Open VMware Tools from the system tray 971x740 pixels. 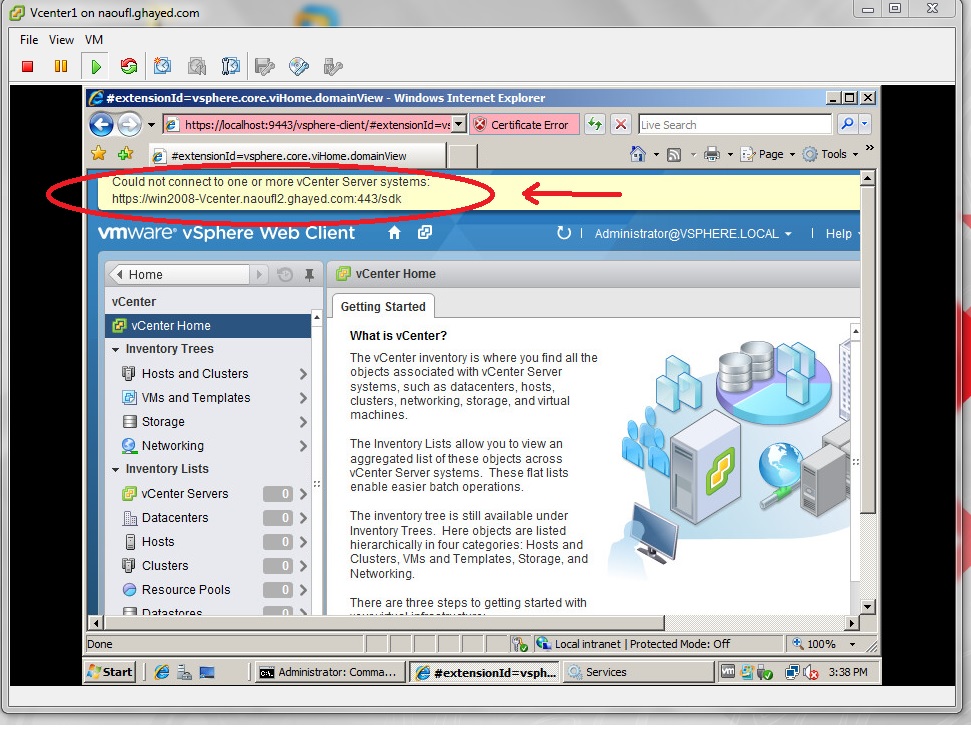point(729,671)
